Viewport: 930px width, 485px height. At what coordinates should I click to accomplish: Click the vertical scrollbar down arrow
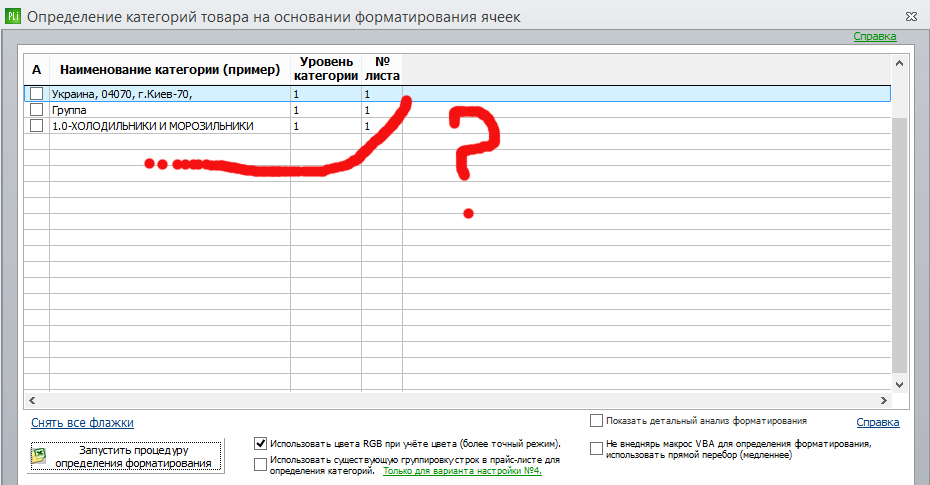[x=900, y=384]
